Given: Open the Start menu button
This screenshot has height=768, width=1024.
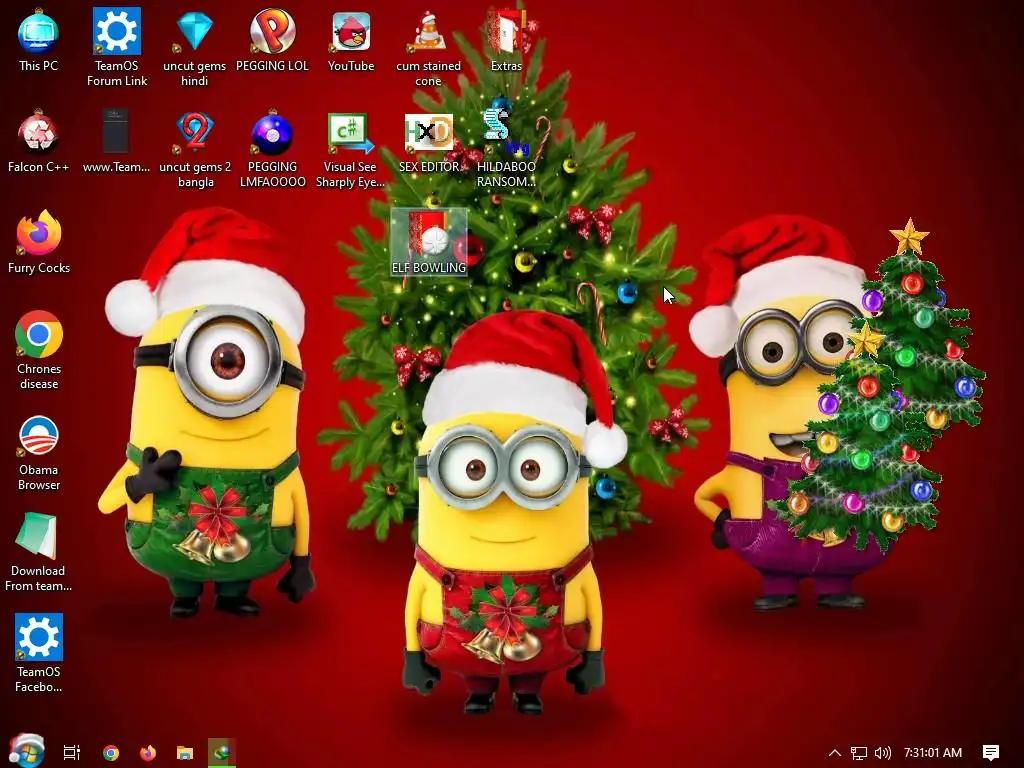Looking at the screenshot, I should pos(26,752).
